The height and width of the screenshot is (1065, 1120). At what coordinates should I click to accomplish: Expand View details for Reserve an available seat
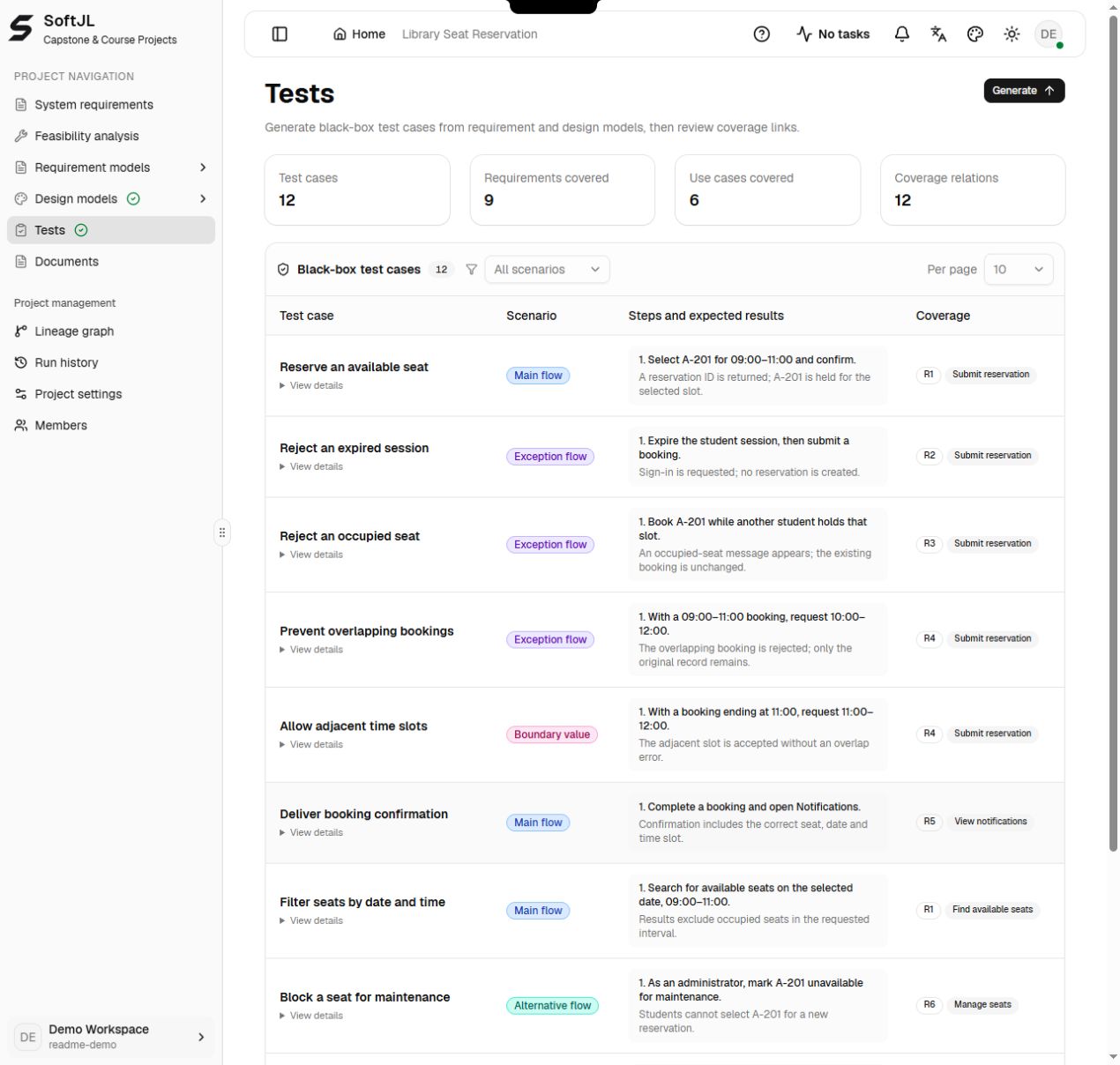tap(311, 385)
